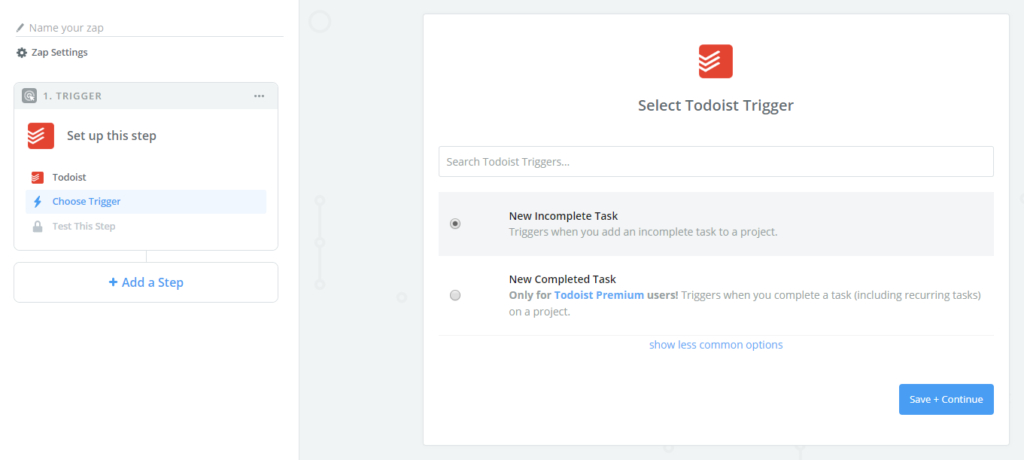The height and width of the screenshot is (460, 1024).
Task: Click the small Todoist icon in step list
Action: [x=37, y=177]
